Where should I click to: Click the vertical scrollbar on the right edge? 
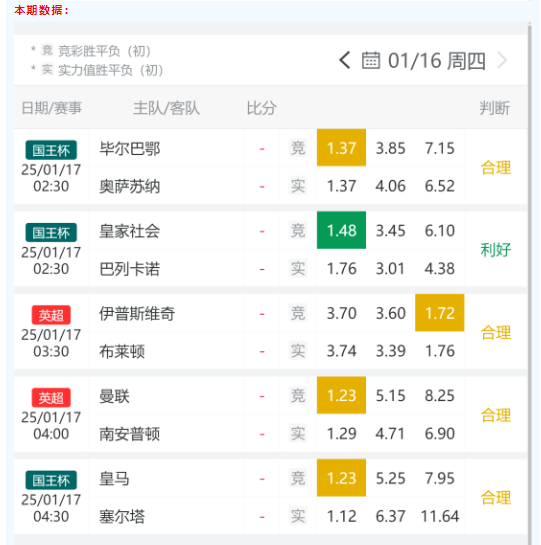[530, 284]
